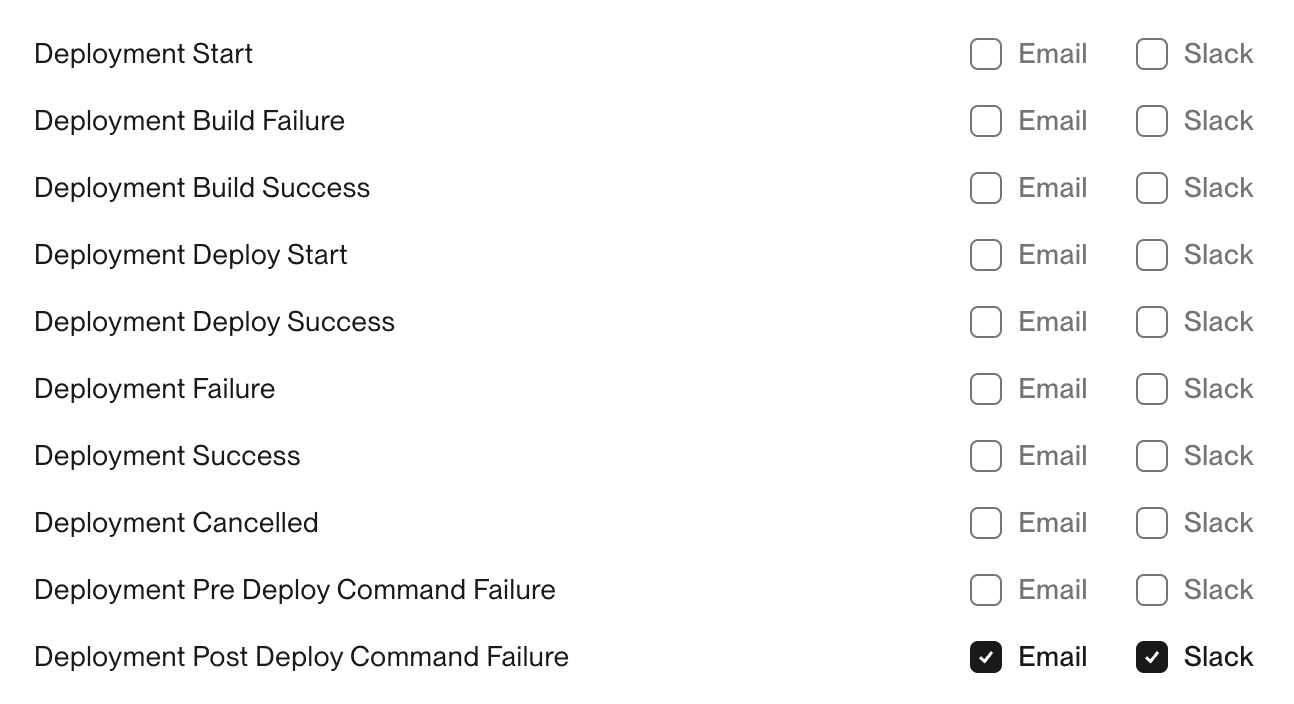This screenshot has height=704, width=1294.
Task: Select Slack notification for Deployment Failure
Action: 1152,389
